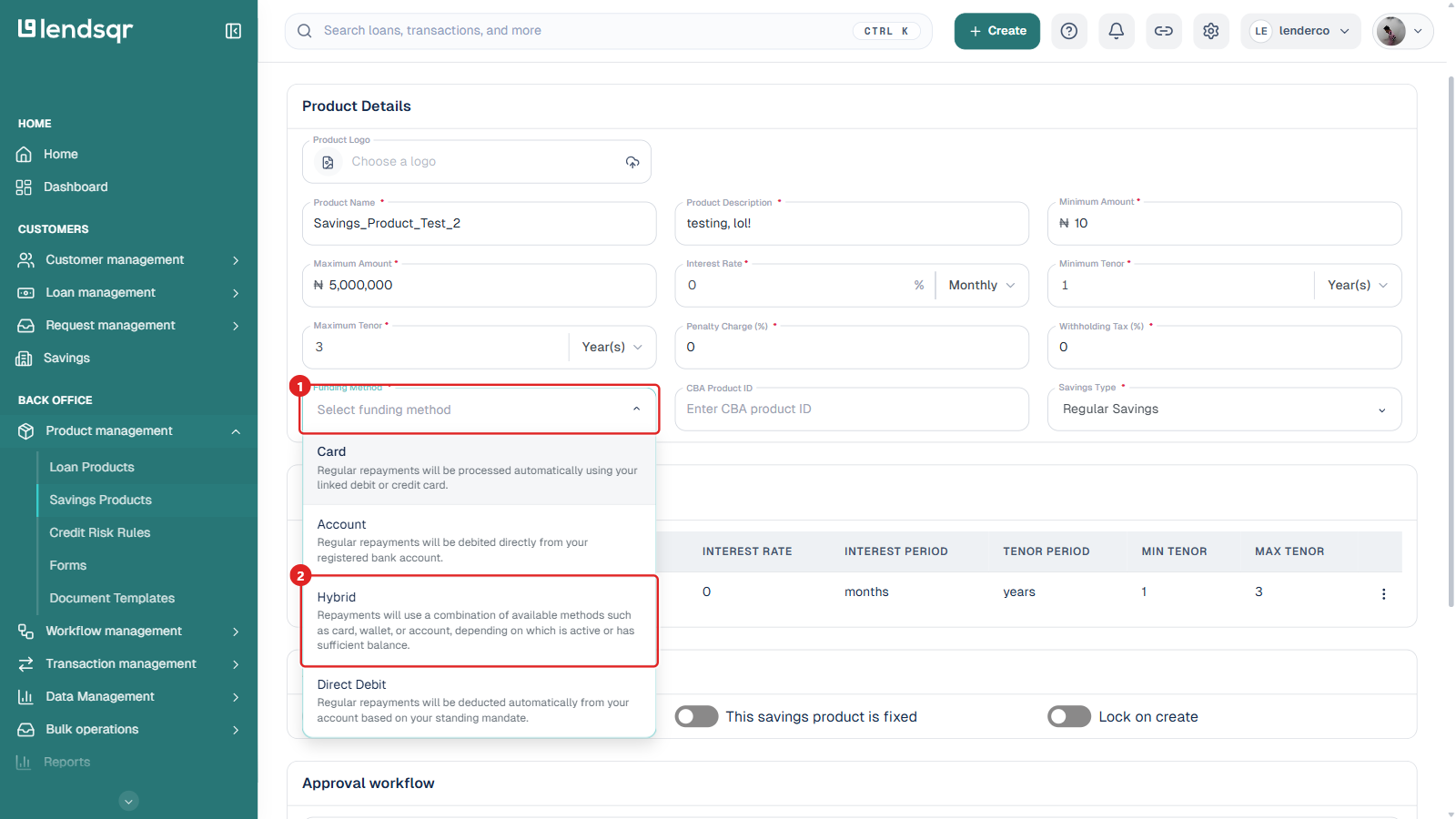This screenshot has height=819, width=1456.
Task: Toggle 'This savings product is fixed'
Action: point(696,717)
